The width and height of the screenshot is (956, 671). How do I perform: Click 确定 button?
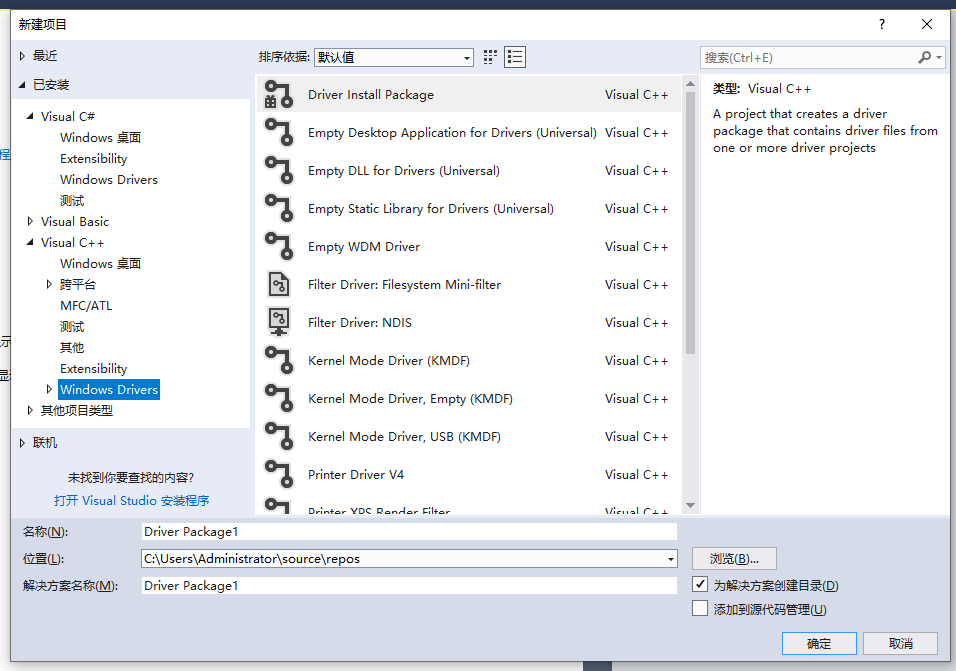point(819,644)
